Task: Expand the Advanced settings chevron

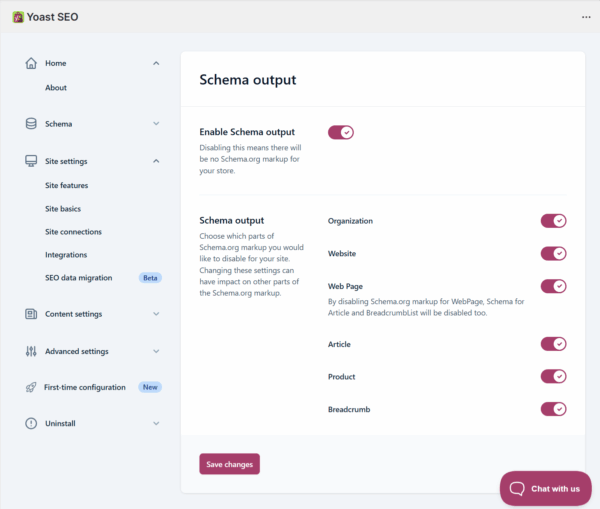Action: point(156,351)
